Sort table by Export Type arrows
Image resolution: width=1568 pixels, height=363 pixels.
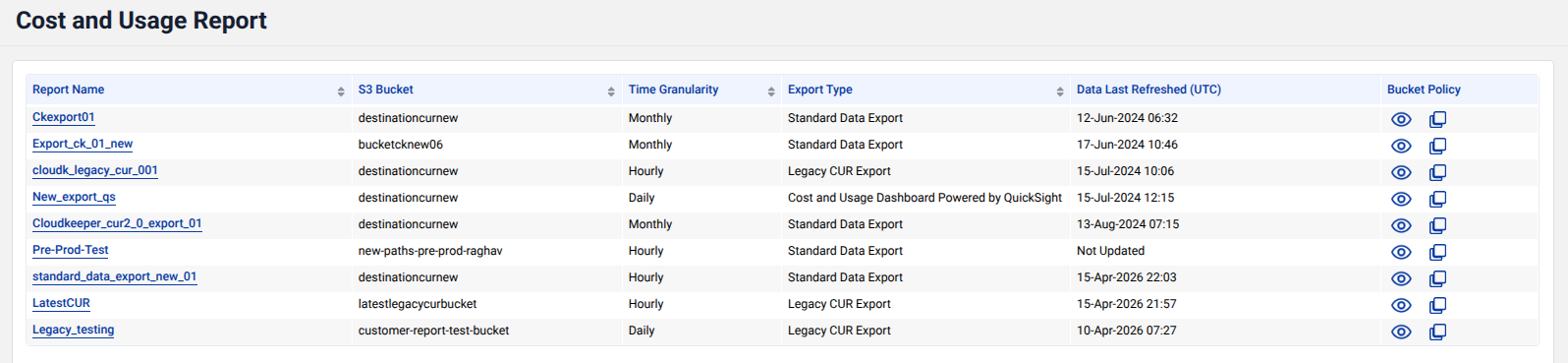click(1060, 91)
